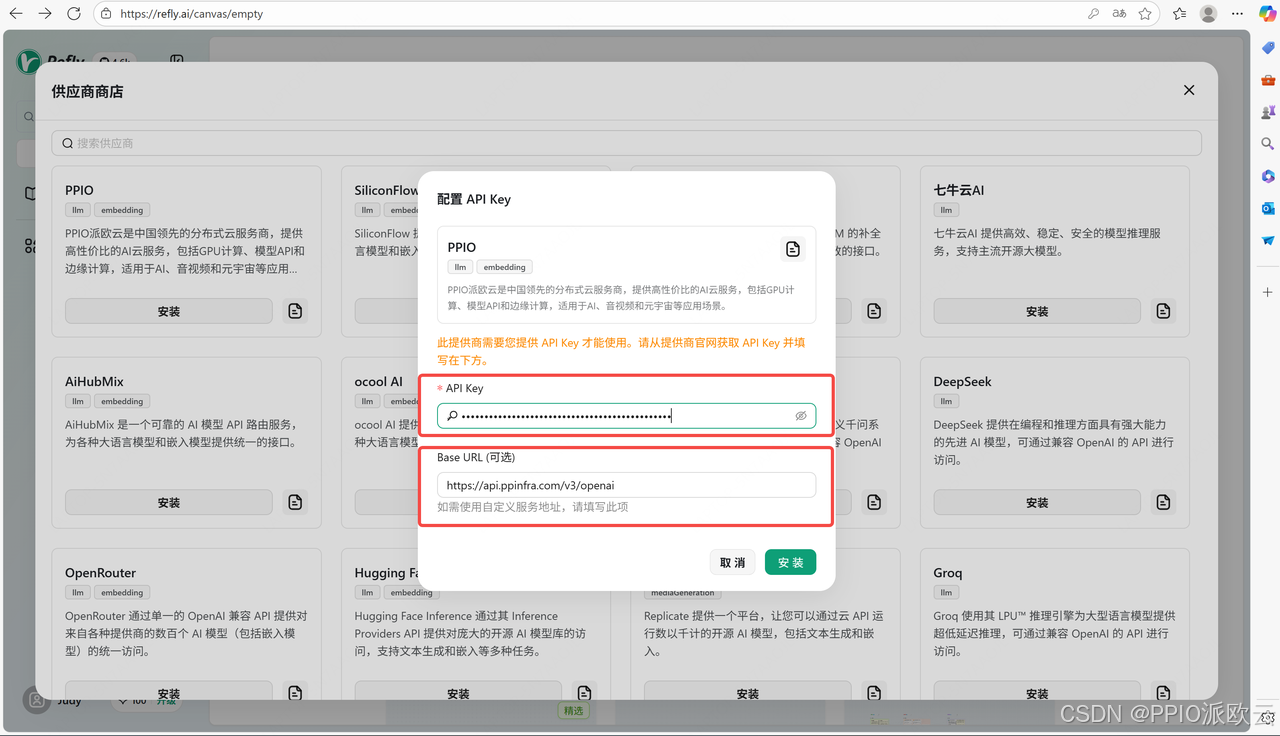Click the llm tag on DeepSeek card
This screenshot has width=1280, height=736.
(946, 401)
